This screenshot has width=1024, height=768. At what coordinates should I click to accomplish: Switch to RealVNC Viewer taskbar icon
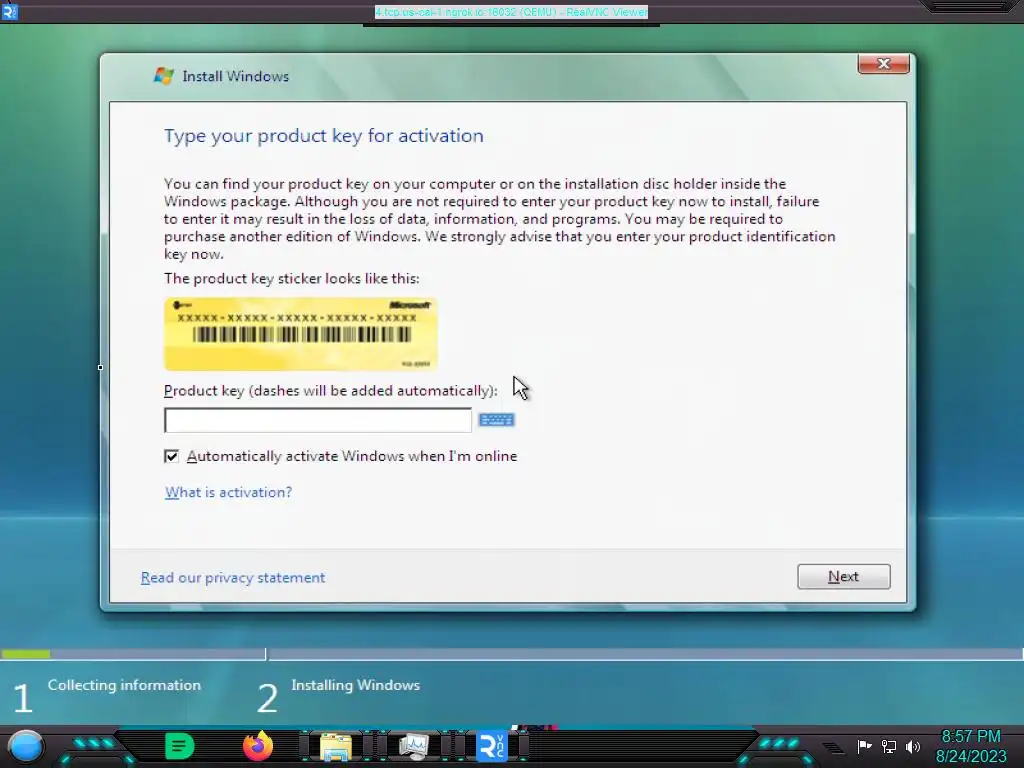492,746
